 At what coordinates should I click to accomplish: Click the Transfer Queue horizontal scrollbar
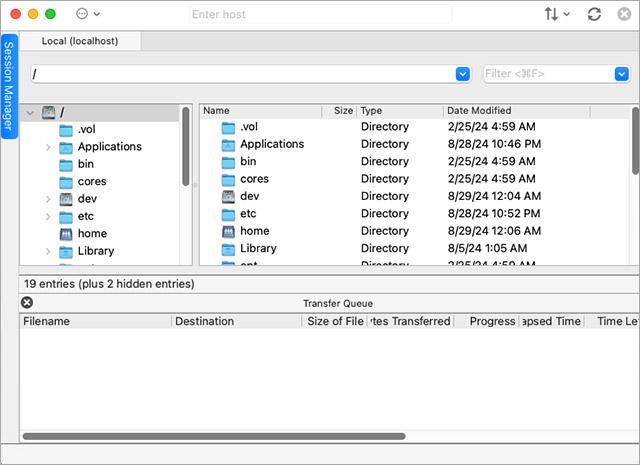pos(214,436)
